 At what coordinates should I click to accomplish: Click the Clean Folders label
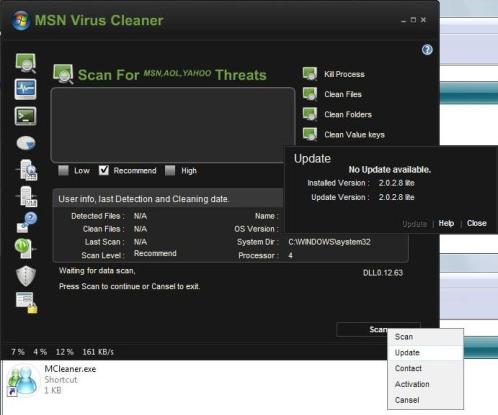point(348,114)
